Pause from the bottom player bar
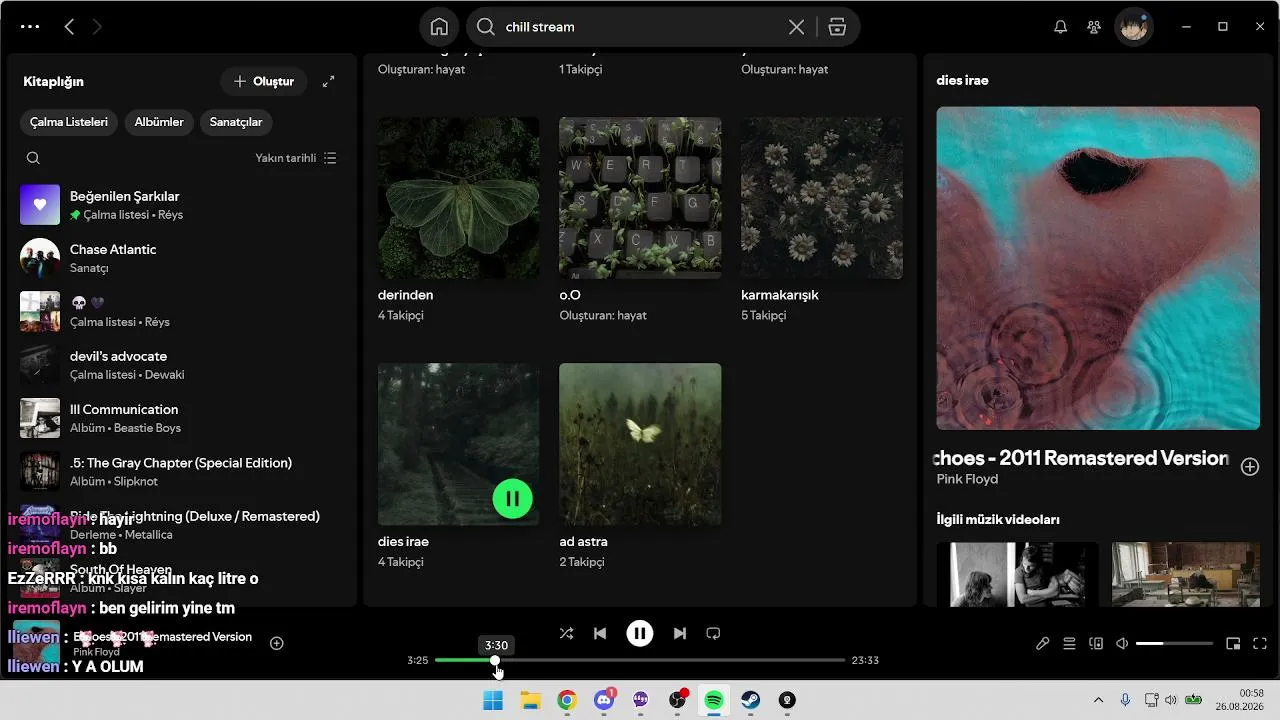The image size is (1280, 720). tap(640, 633)
